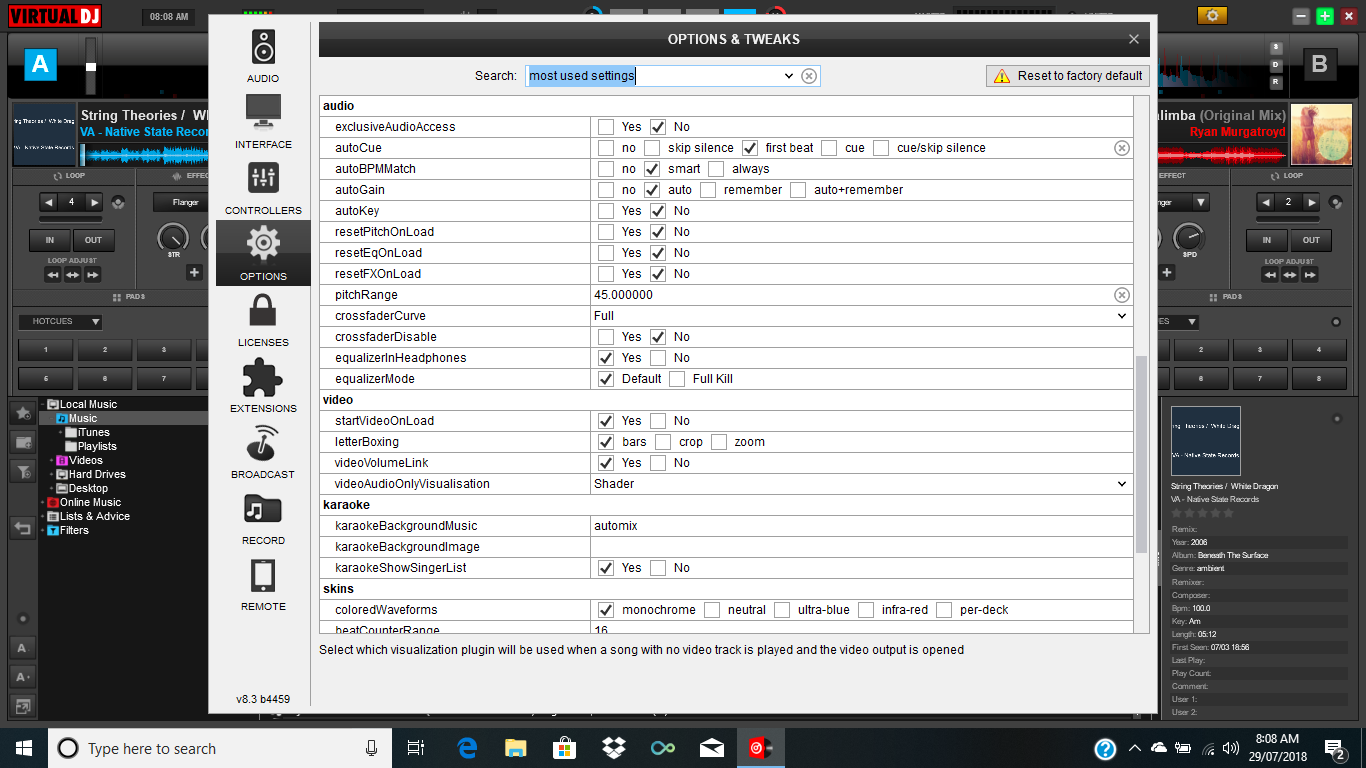Open the search presets dropdown arrow

[788, 76]
